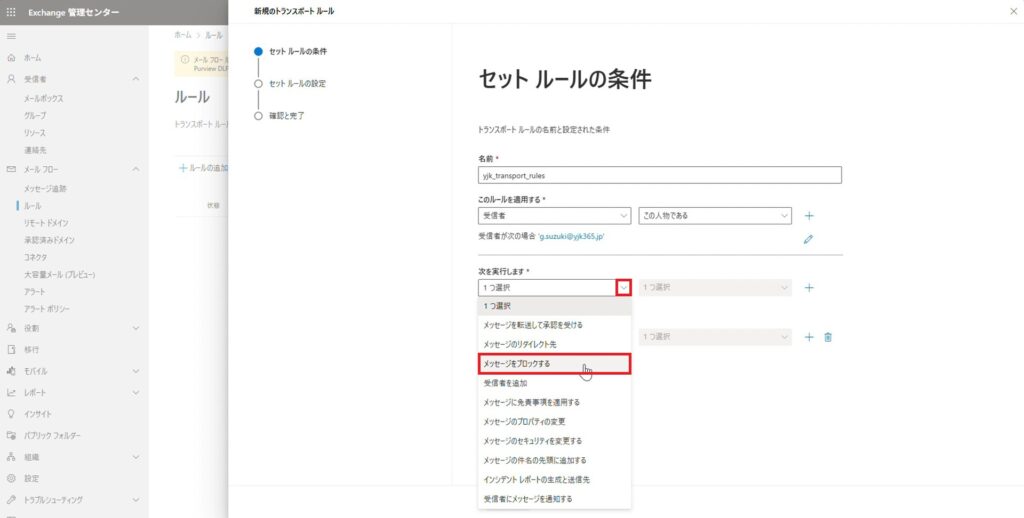The width and height of the screenshot is (1024, 518).
Task: Edit recipient with the pencil icon
Action: click(x=808, y=239)
